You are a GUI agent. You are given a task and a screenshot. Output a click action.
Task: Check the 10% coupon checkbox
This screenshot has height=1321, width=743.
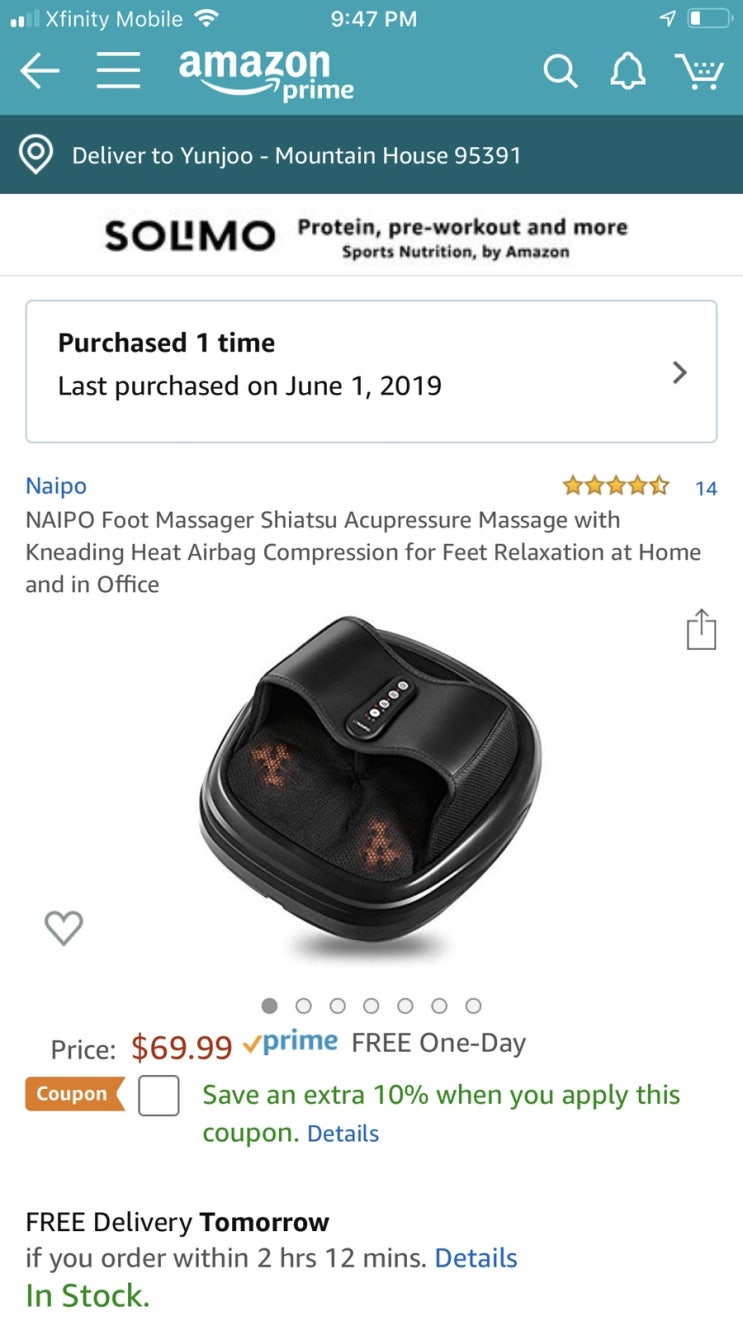click(x=159, y=1095)
